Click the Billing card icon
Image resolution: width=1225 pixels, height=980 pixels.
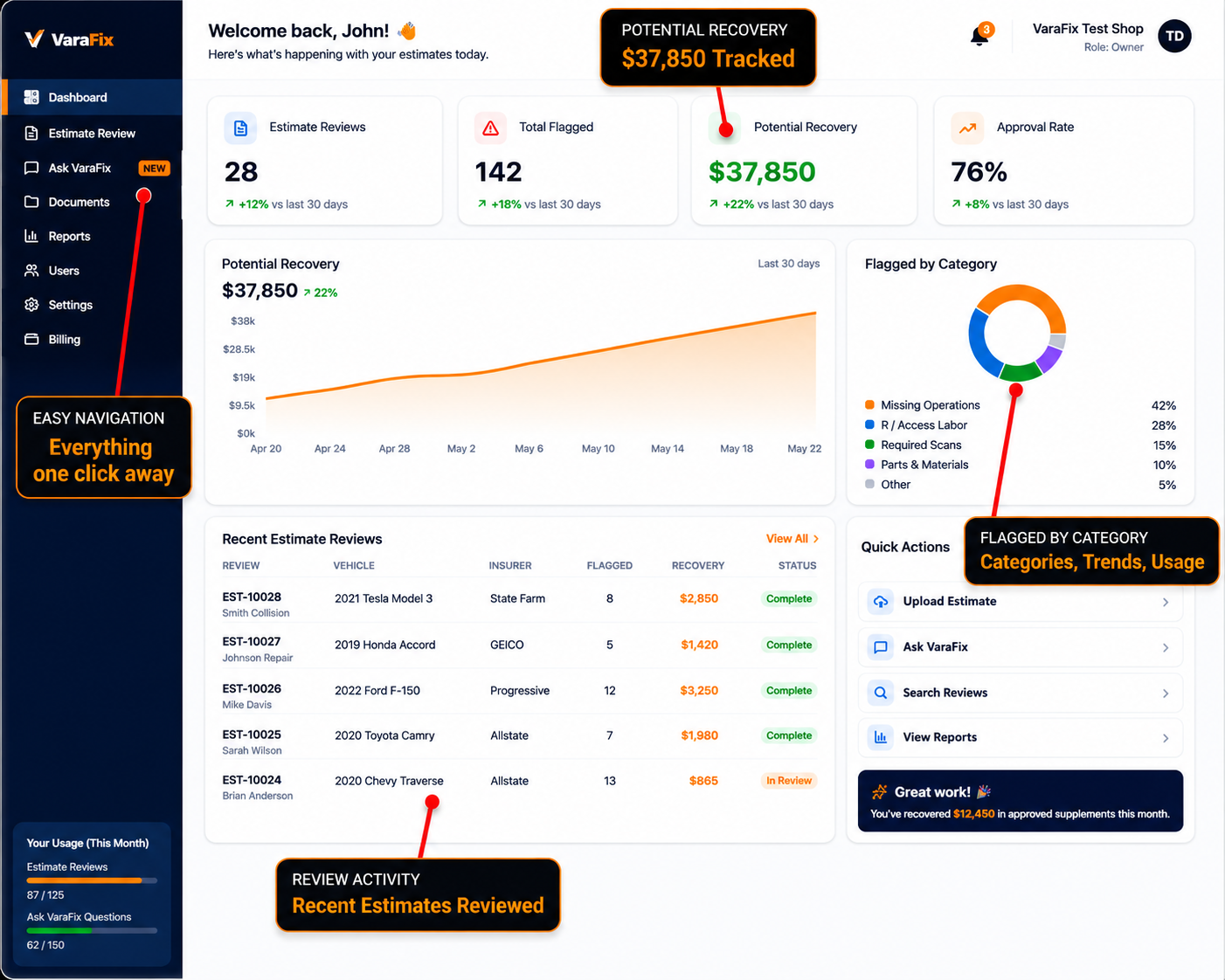click(31, 339)
